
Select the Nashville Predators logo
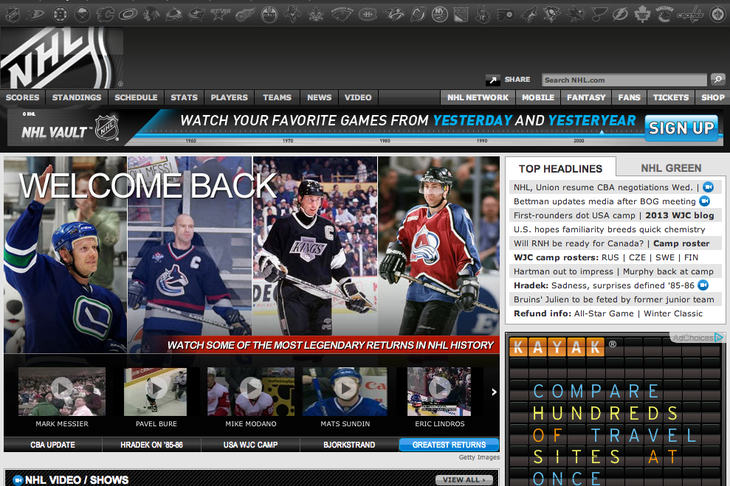393,14
